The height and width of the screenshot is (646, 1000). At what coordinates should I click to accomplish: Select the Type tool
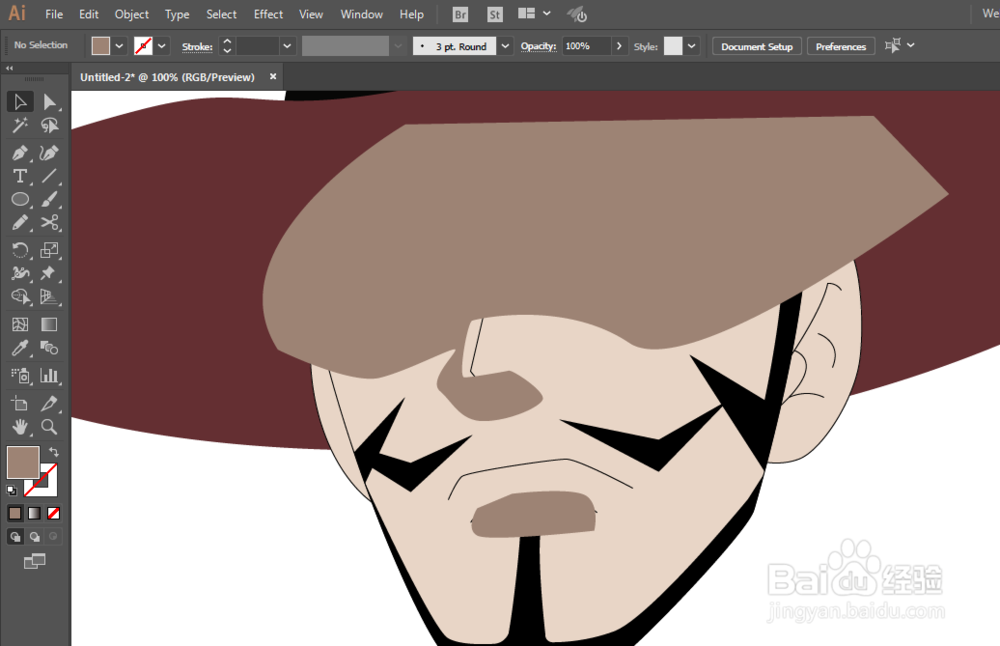tap(20, 176)
